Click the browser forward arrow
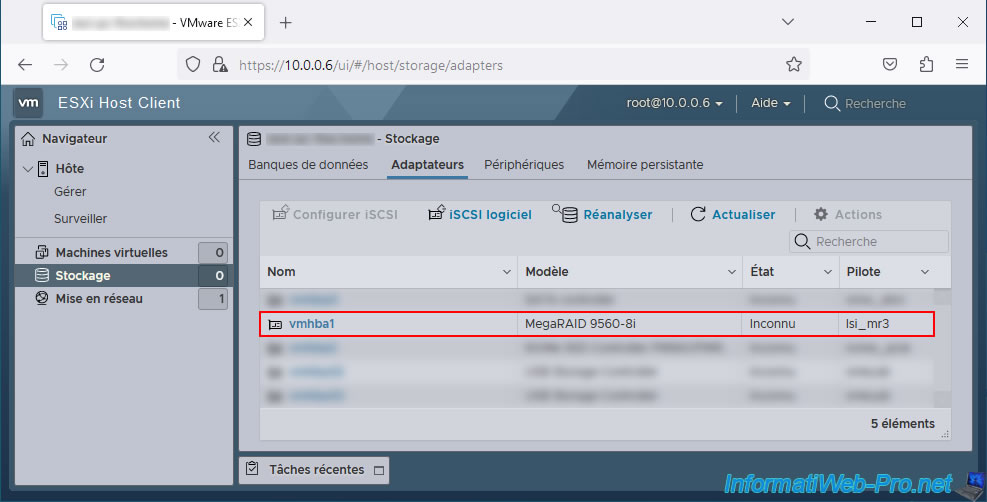Viewport: 987px width, 502px height. pos(60,65)
